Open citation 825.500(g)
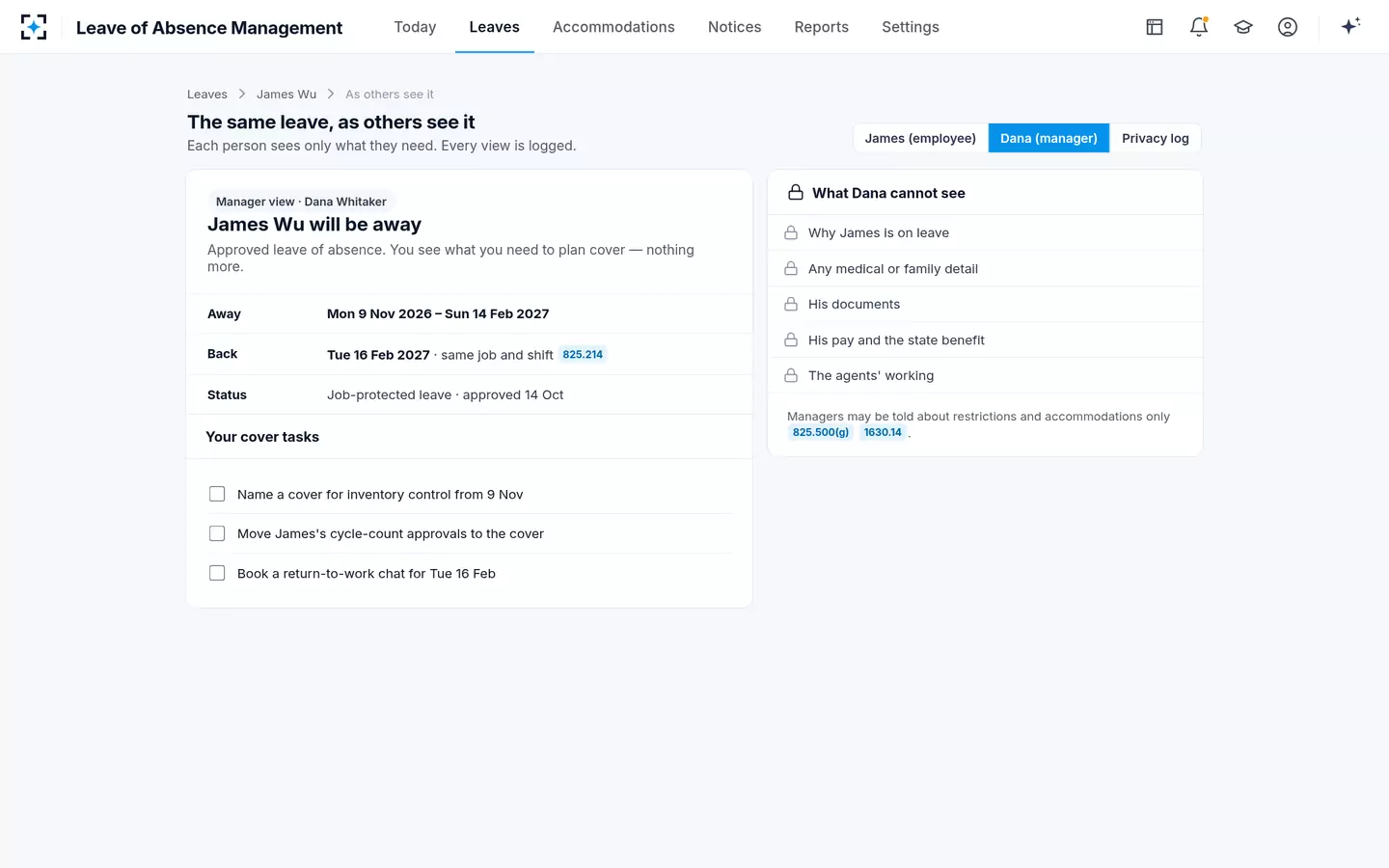Viewport: 1389px width, 868px height. click(x=821, y=432)
